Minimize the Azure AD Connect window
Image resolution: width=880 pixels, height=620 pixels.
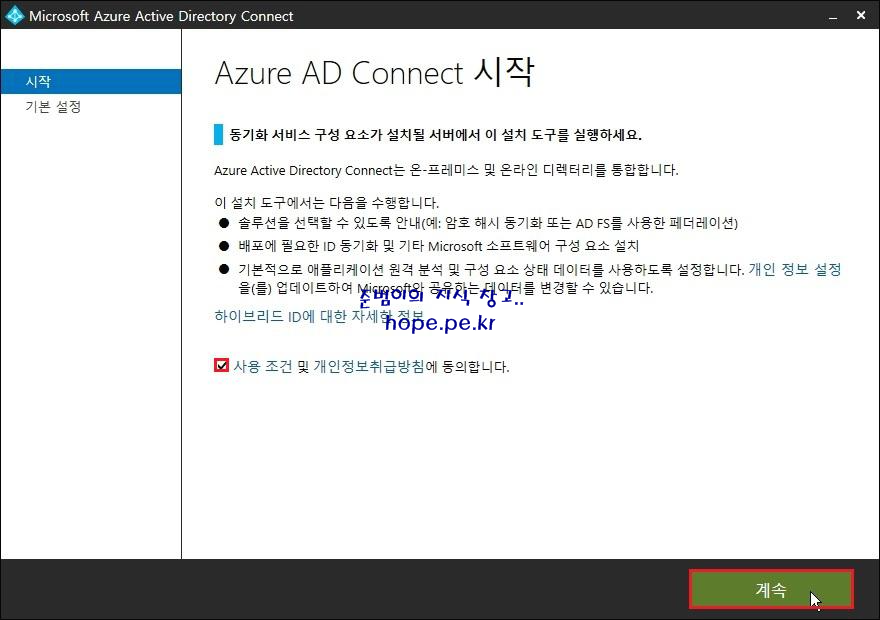pyautogui.click(x=833, y=16)
